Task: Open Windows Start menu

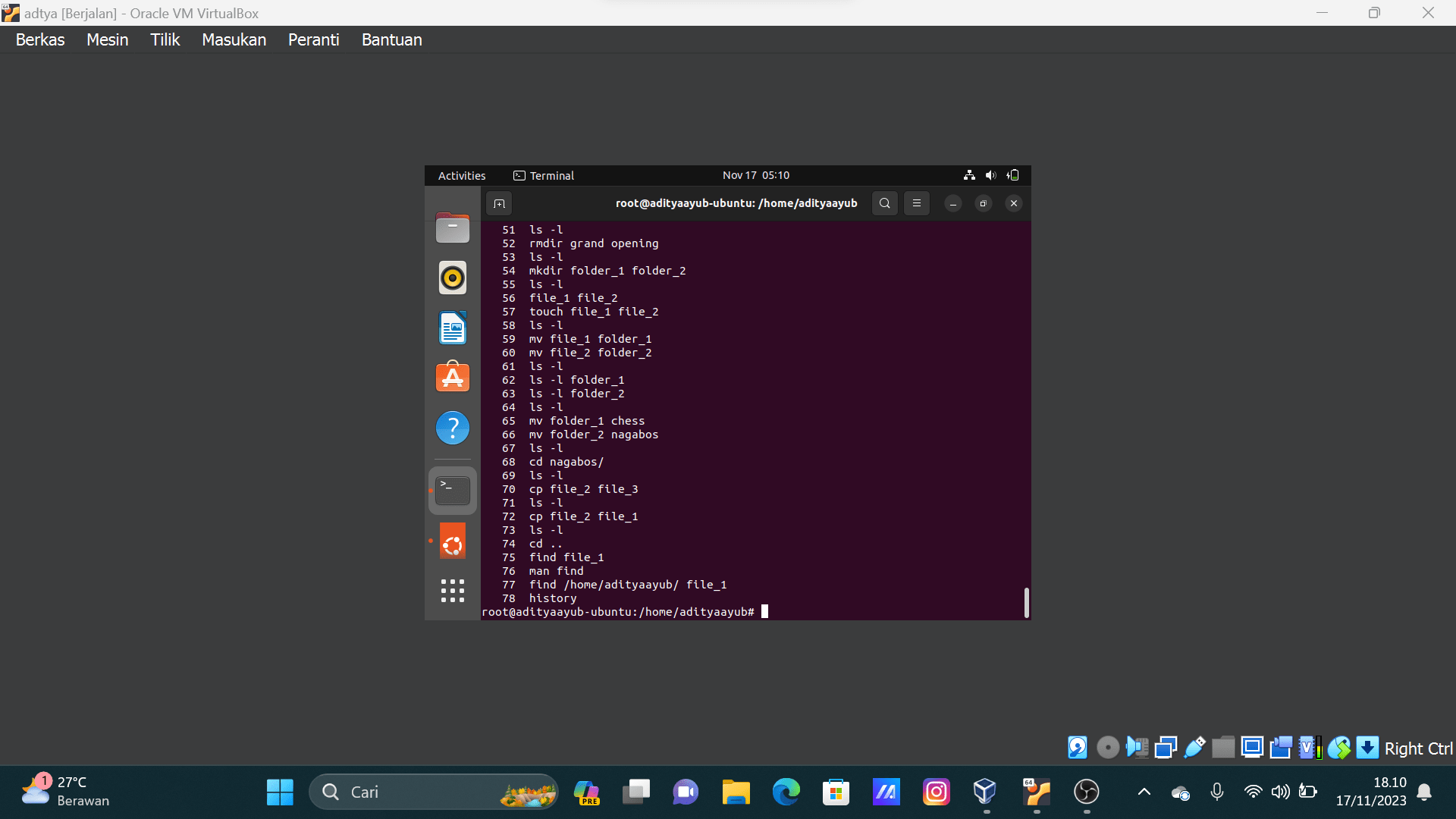Action: (280, 792)
